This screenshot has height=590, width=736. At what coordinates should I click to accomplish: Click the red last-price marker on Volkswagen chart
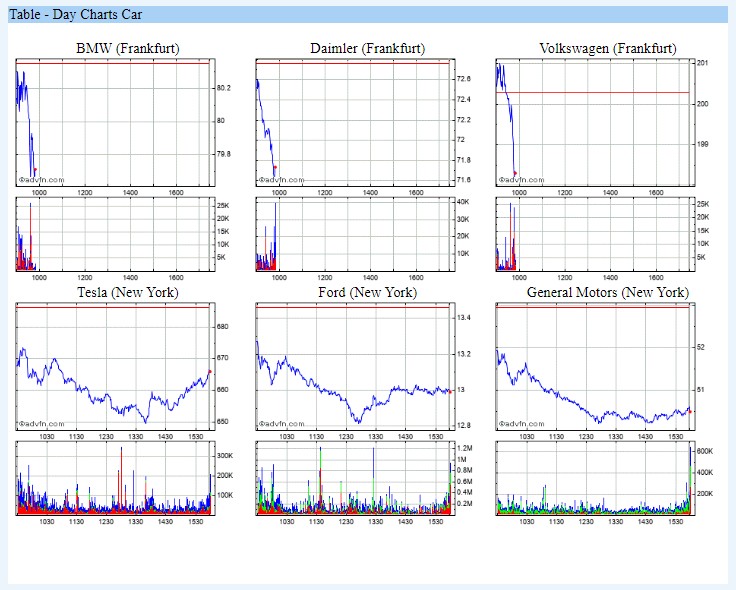coord(515,173)
